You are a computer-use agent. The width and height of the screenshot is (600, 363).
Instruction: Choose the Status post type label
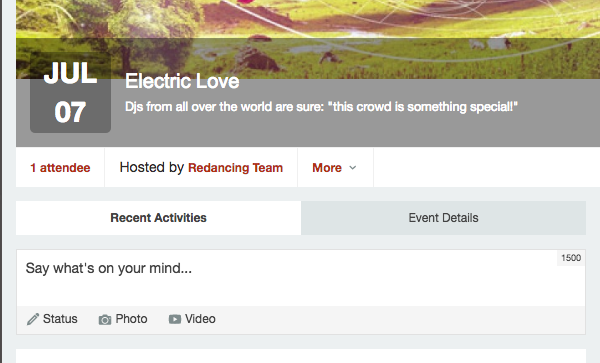point(60,319)
